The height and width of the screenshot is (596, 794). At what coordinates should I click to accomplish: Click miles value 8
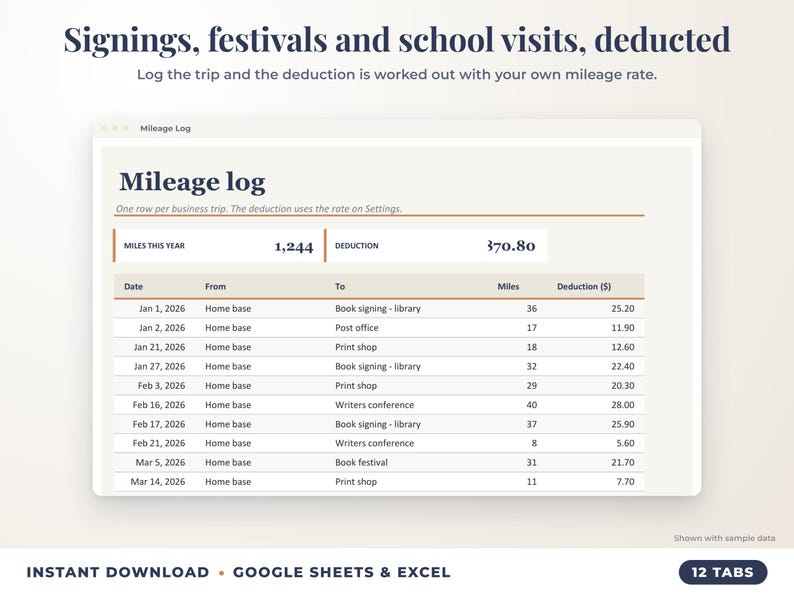click(534, 443)
